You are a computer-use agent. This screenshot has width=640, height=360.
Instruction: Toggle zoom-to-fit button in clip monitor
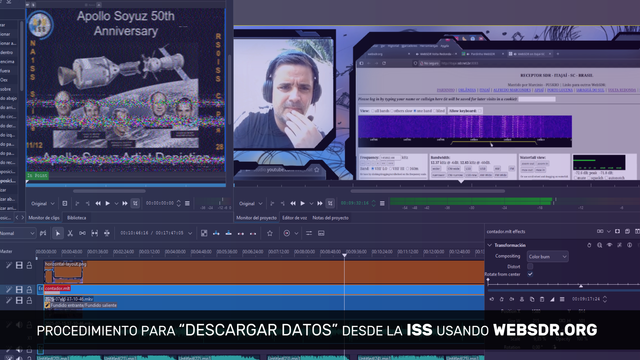tap(135, 203)
